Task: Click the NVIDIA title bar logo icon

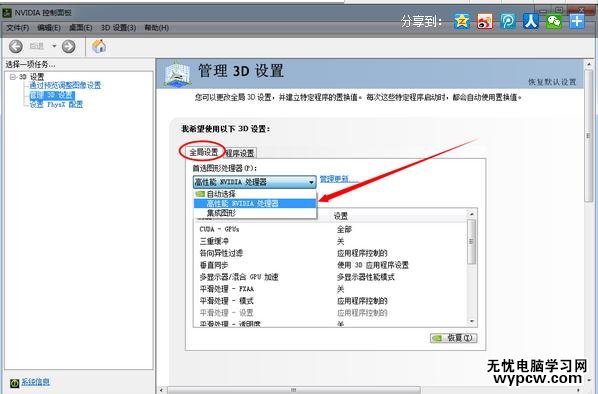Action: pyautogui.click(x=7, y=13)
